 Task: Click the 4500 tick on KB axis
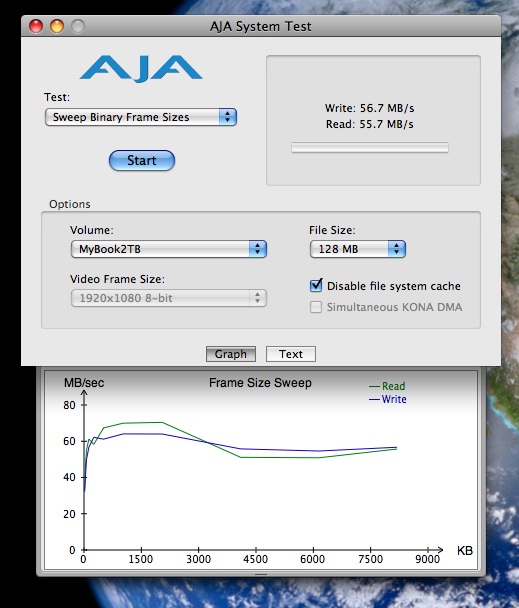[x=255, y=560]
